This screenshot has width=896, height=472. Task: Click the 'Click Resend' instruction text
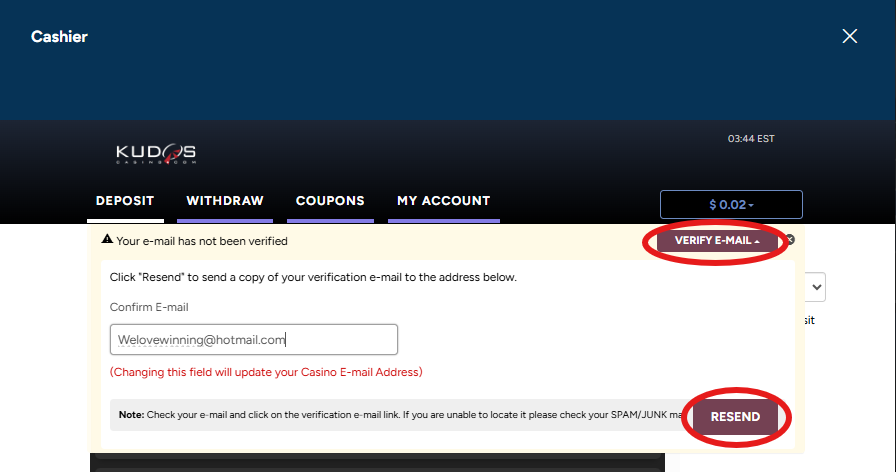pyautogui.click(x=313, y=277)
